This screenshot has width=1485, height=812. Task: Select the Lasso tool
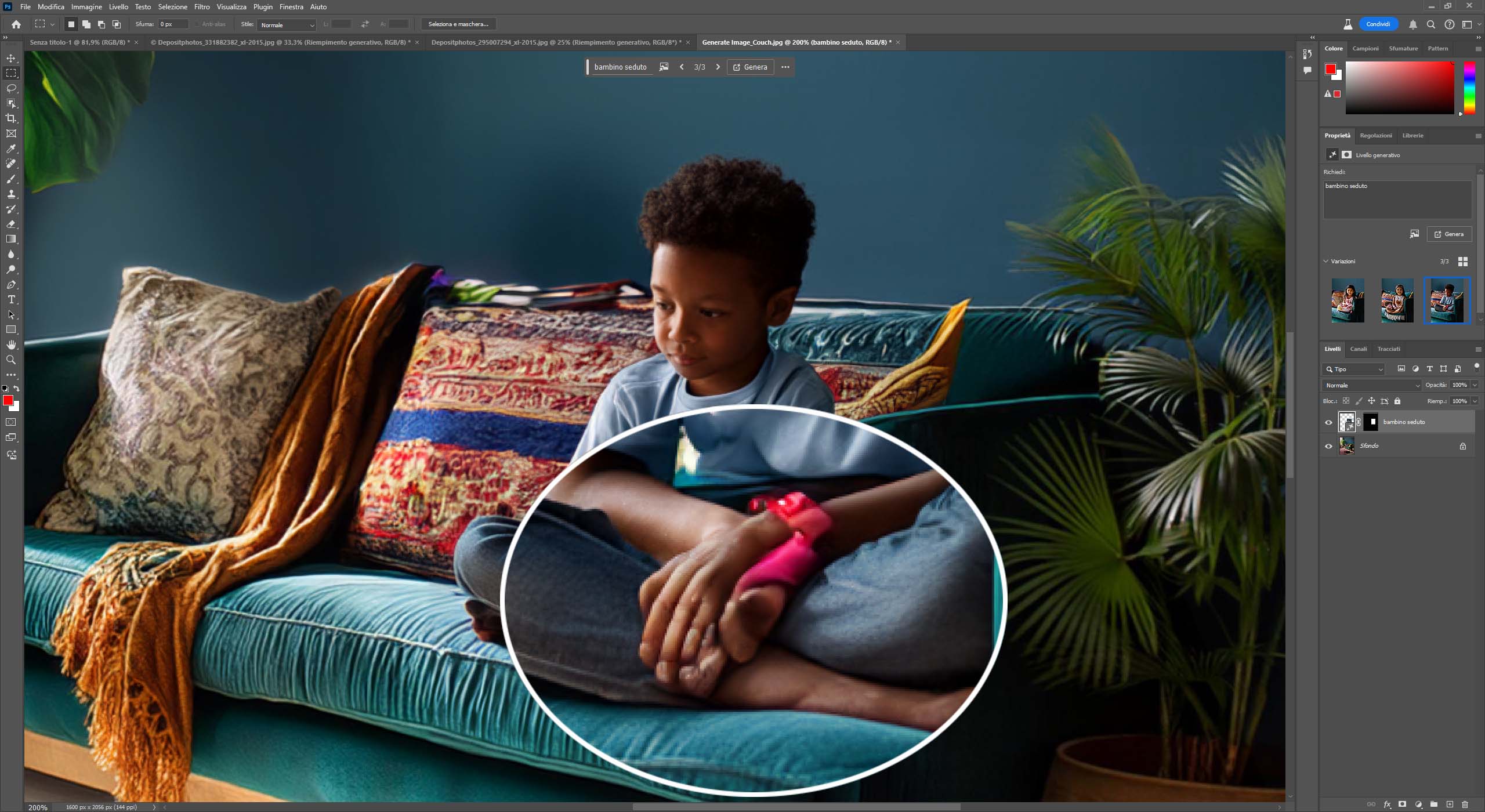[x=11, y=88]
